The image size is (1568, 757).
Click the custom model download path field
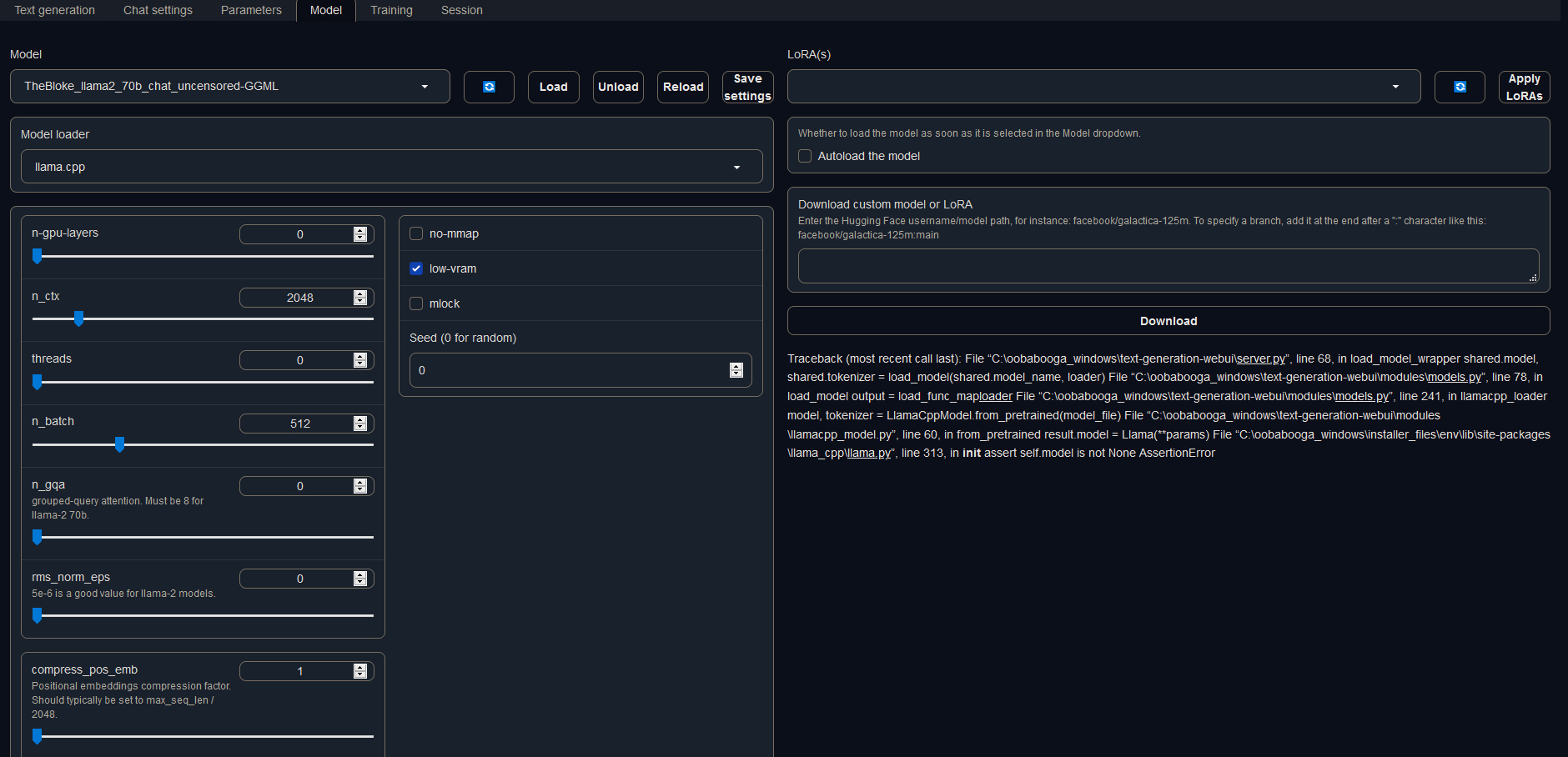click(x=1168, y=266)
